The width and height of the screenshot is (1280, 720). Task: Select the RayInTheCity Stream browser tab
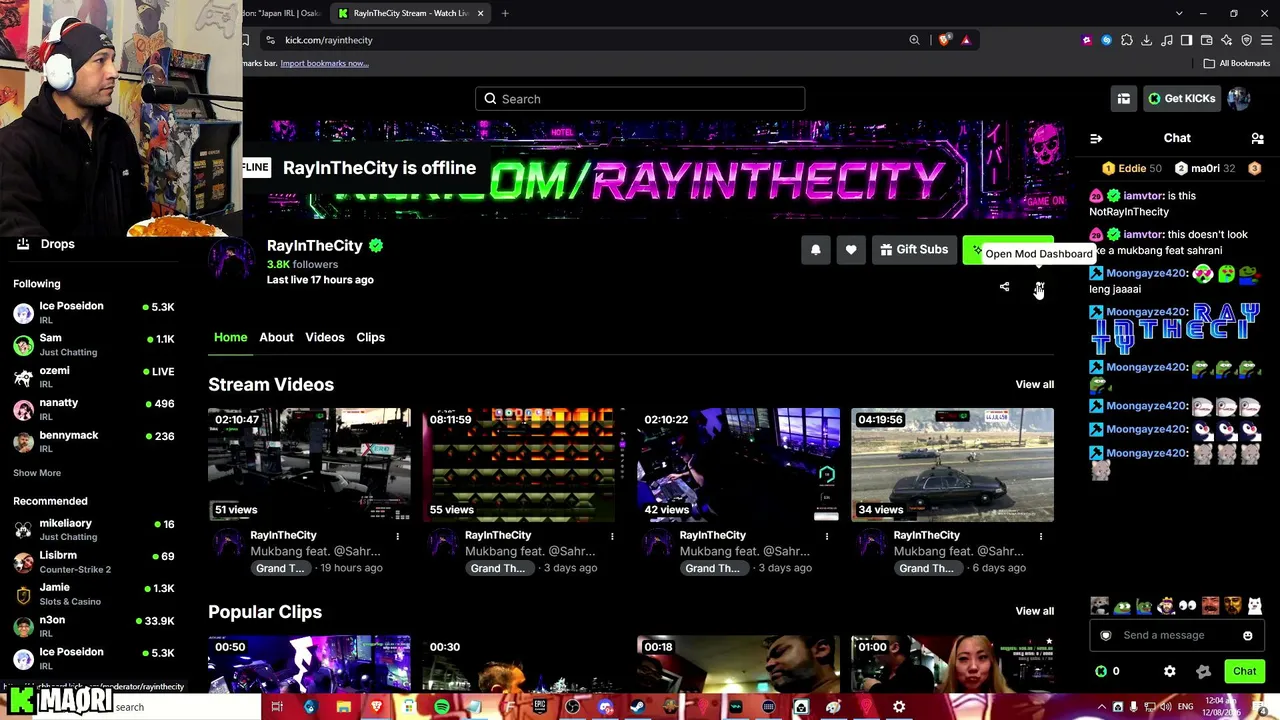[411, 13]
